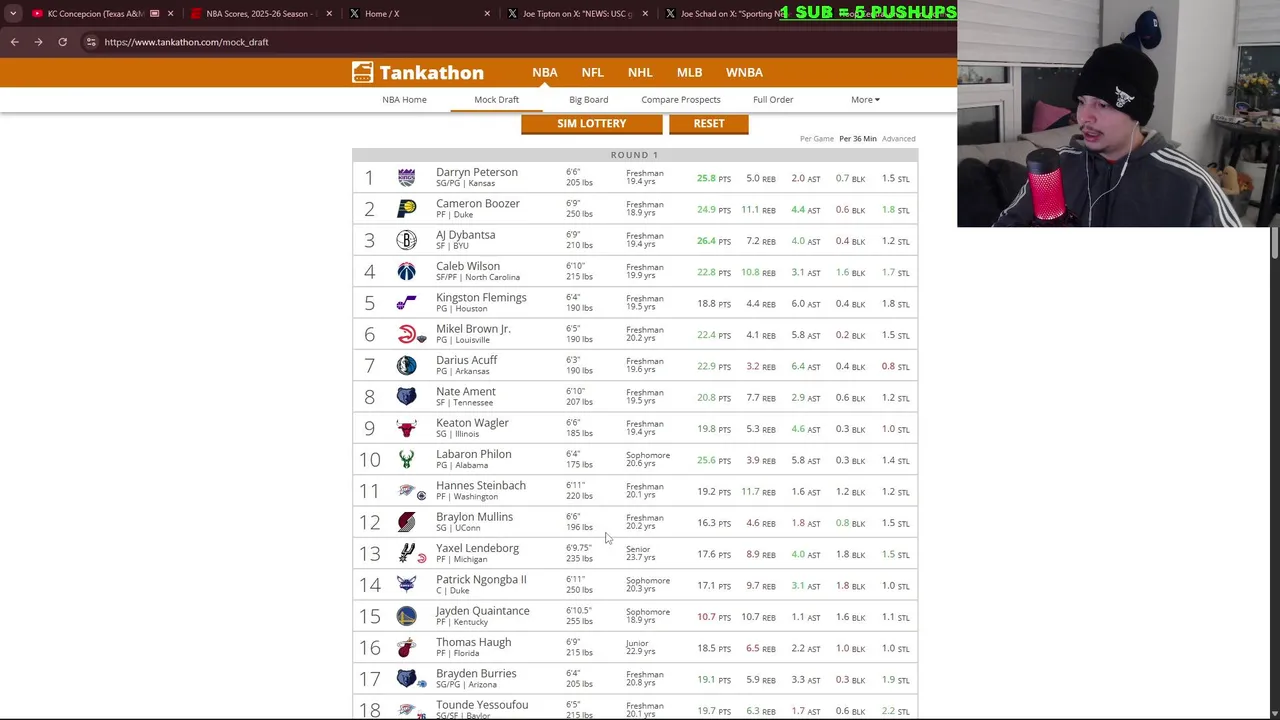This screenshot has width=1280, height=720.
Task: Open Darryn Peterson prospect page
Action: click(476, 172)
